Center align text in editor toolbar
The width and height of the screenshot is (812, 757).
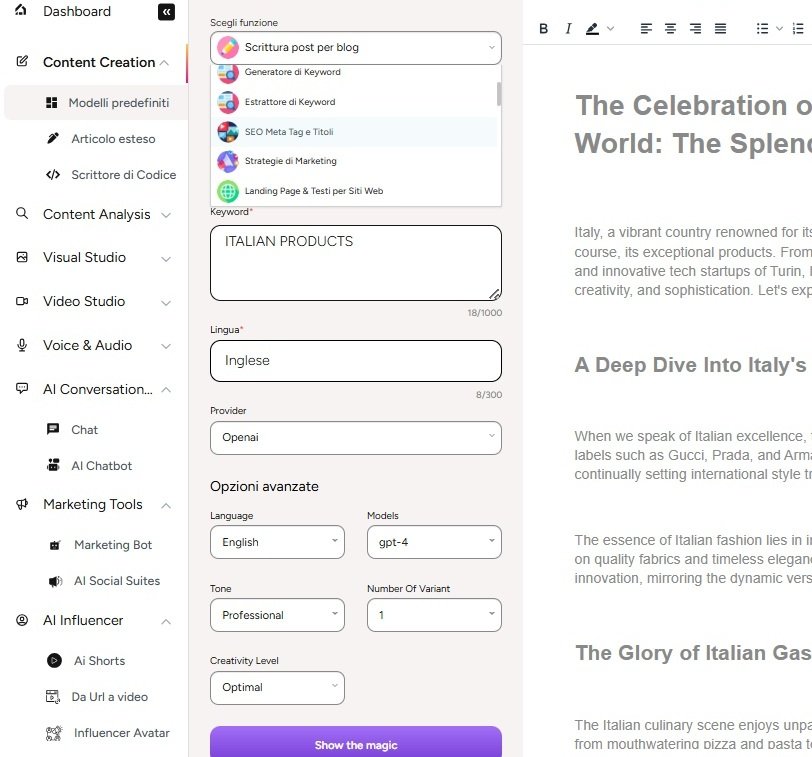pyautogui.click(x=671, y=29)
